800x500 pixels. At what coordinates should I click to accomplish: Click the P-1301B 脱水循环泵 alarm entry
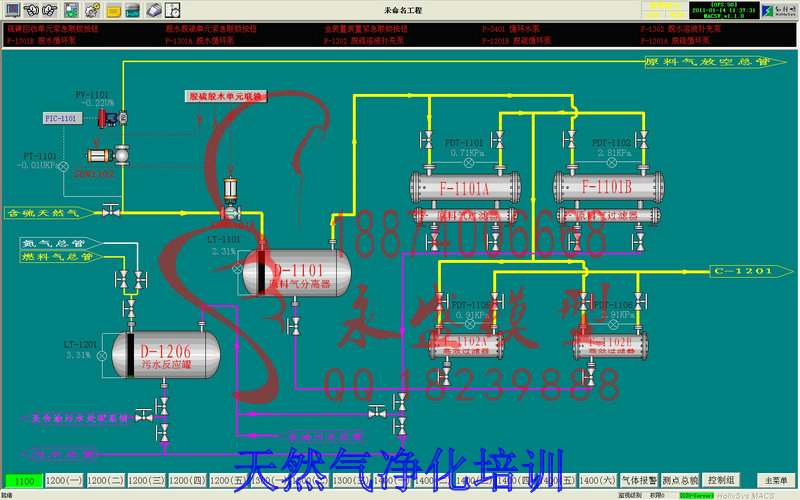point(41,41)
